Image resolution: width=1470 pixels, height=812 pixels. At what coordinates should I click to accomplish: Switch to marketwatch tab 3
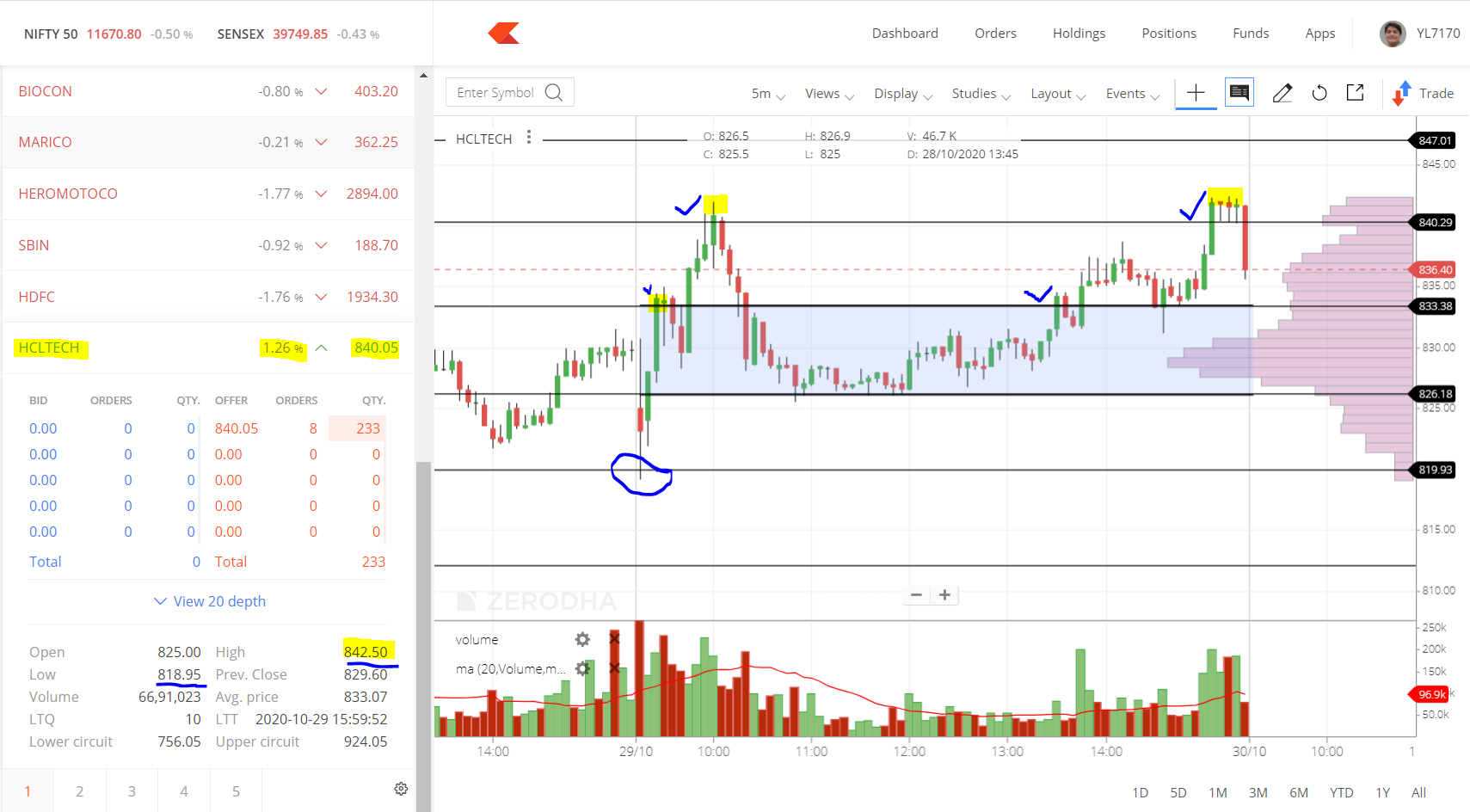click(x=132, y=791)
